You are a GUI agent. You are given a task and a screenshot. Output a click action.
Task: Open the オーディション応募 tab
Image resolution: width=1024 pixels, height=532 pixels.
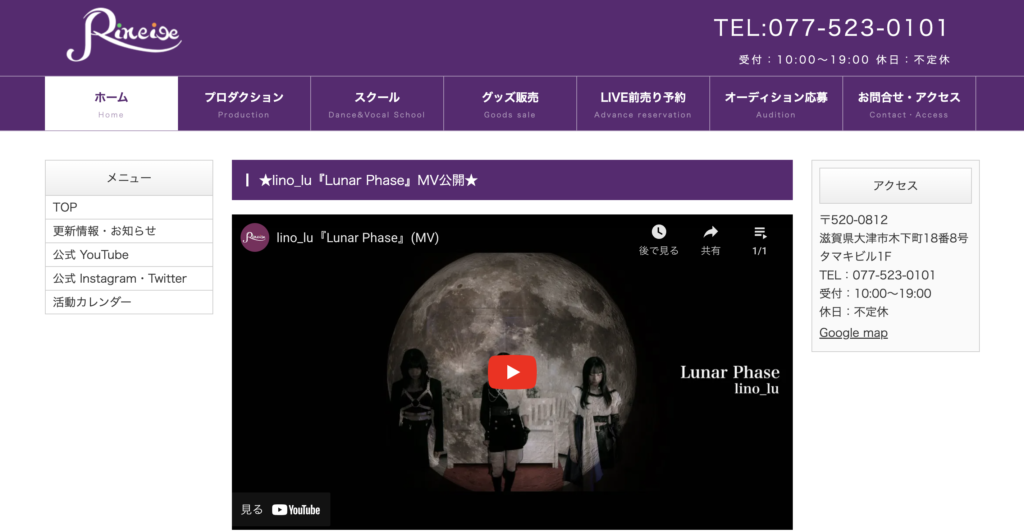pos(776,104)
